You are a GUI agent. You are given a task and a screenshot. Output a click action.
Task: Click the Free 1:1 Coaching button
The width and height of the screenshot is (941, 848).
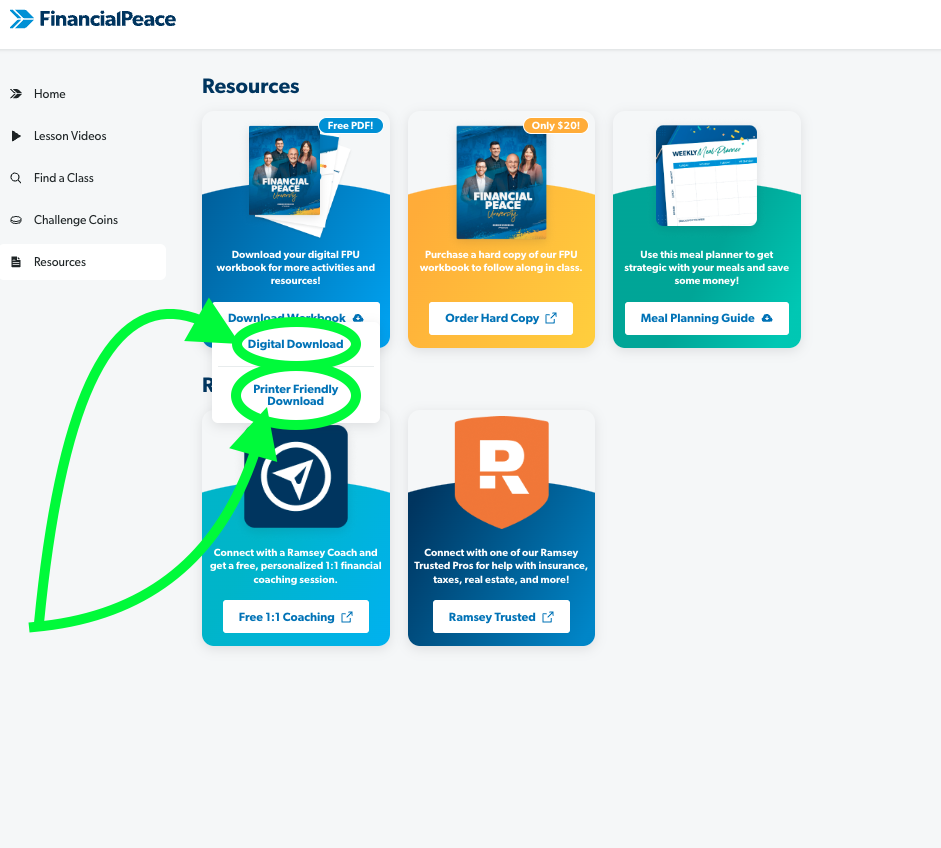pyautogui.click(x=296, y=617)
